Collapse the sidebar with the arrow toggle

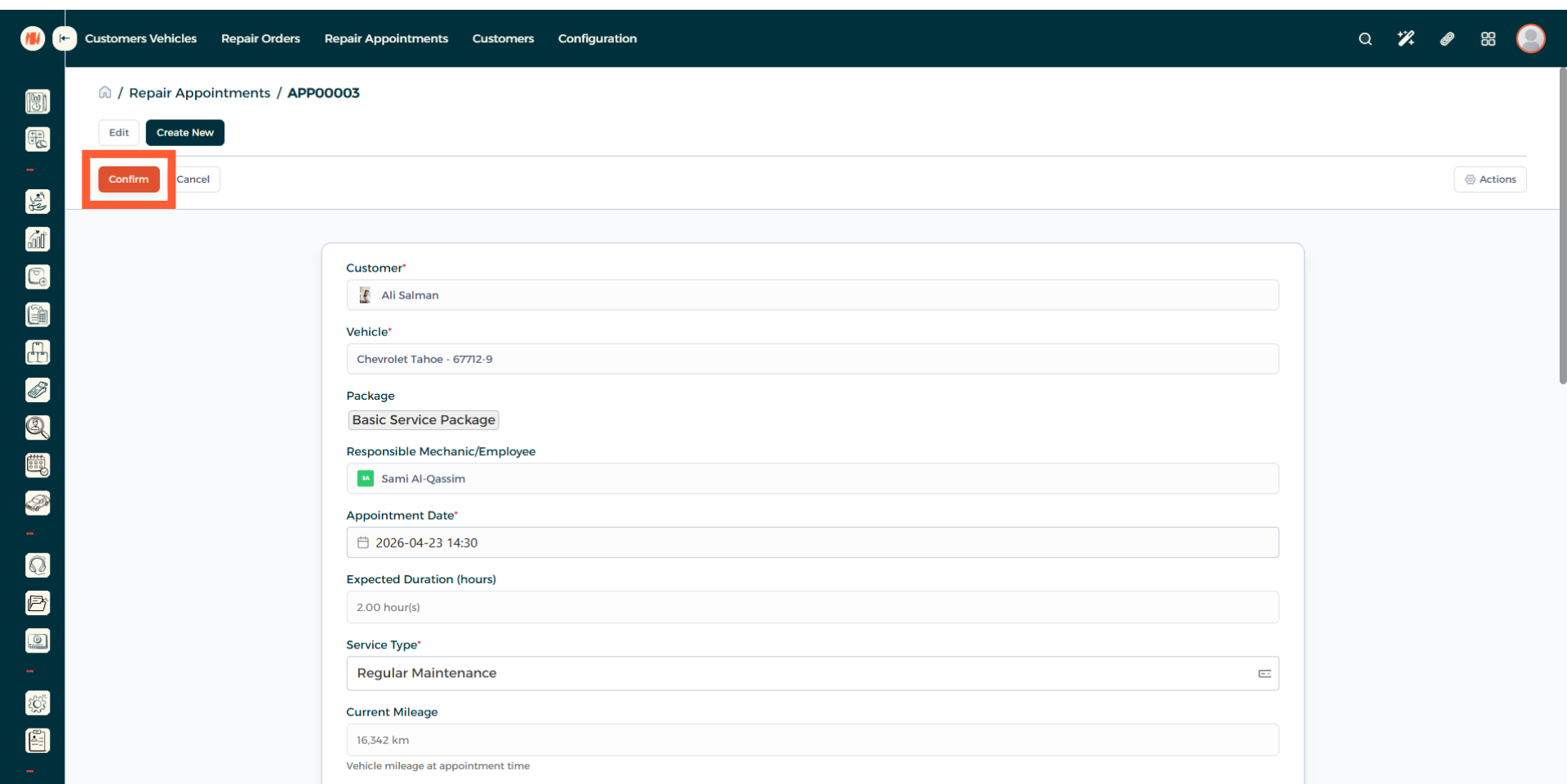pos(64,38)
